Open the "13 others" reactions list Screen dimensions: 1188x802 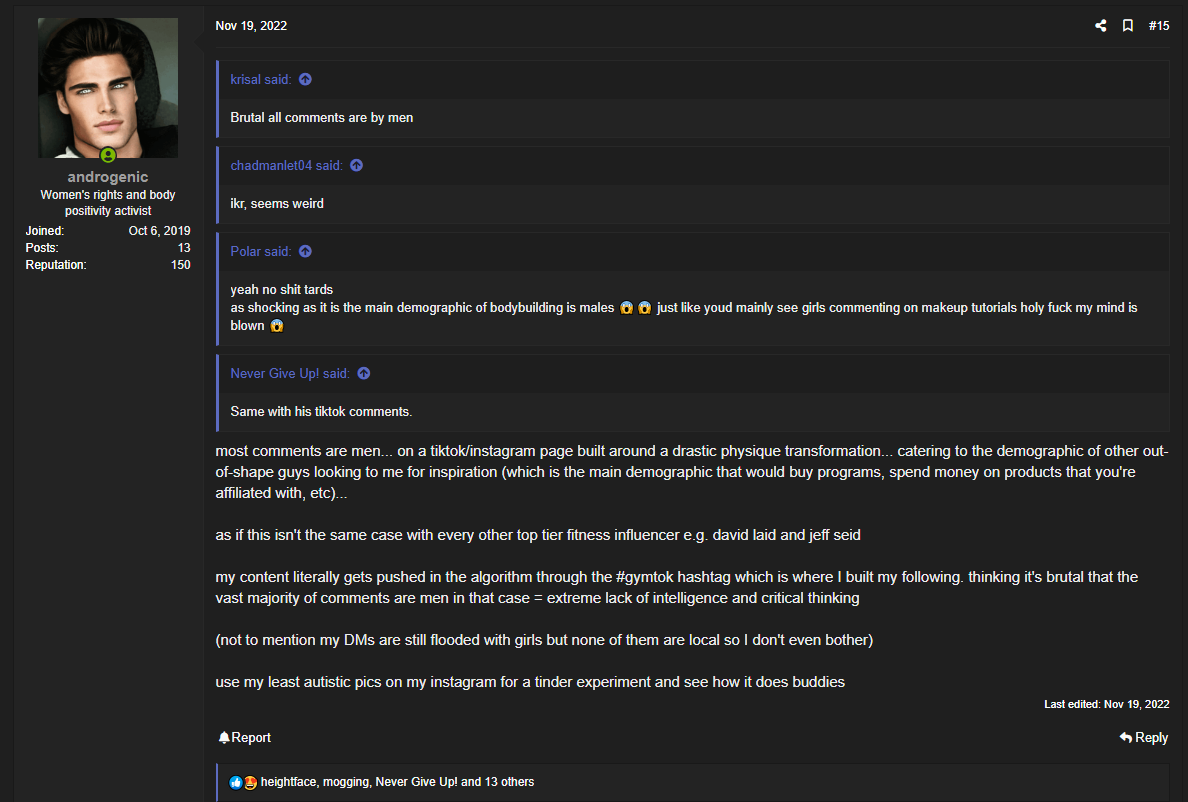pos(508,782)
